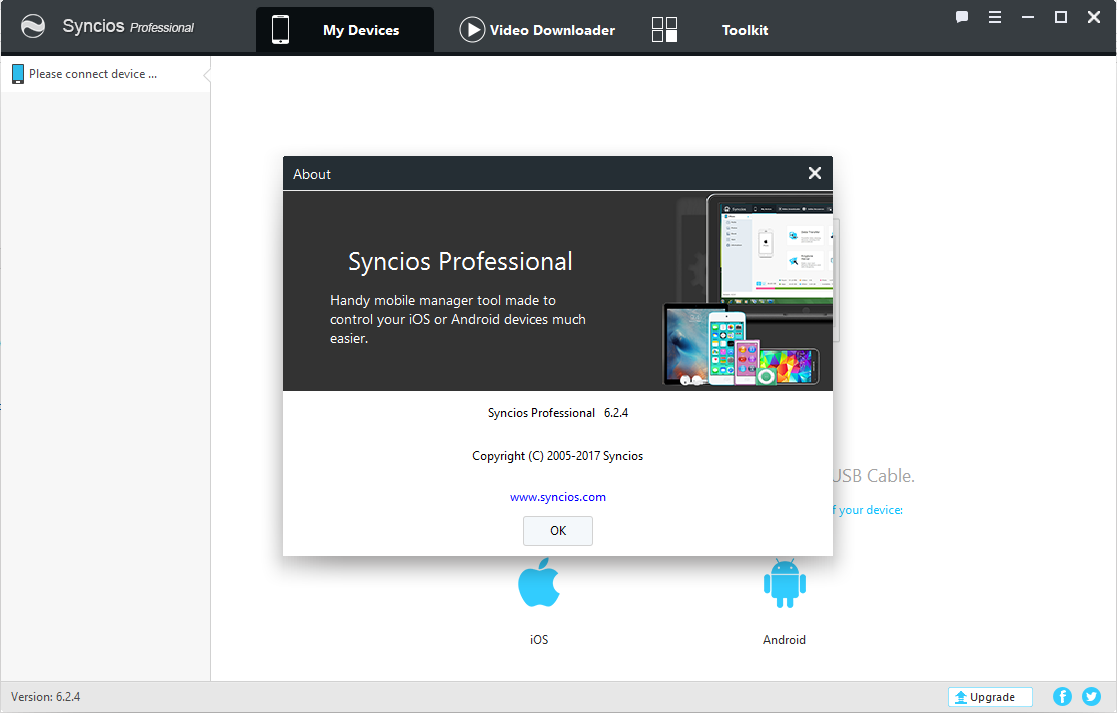Switch to the Video Downloader tab
Image resolution: width=1117 pixels, height=713 pixels.
coord(537,30)
